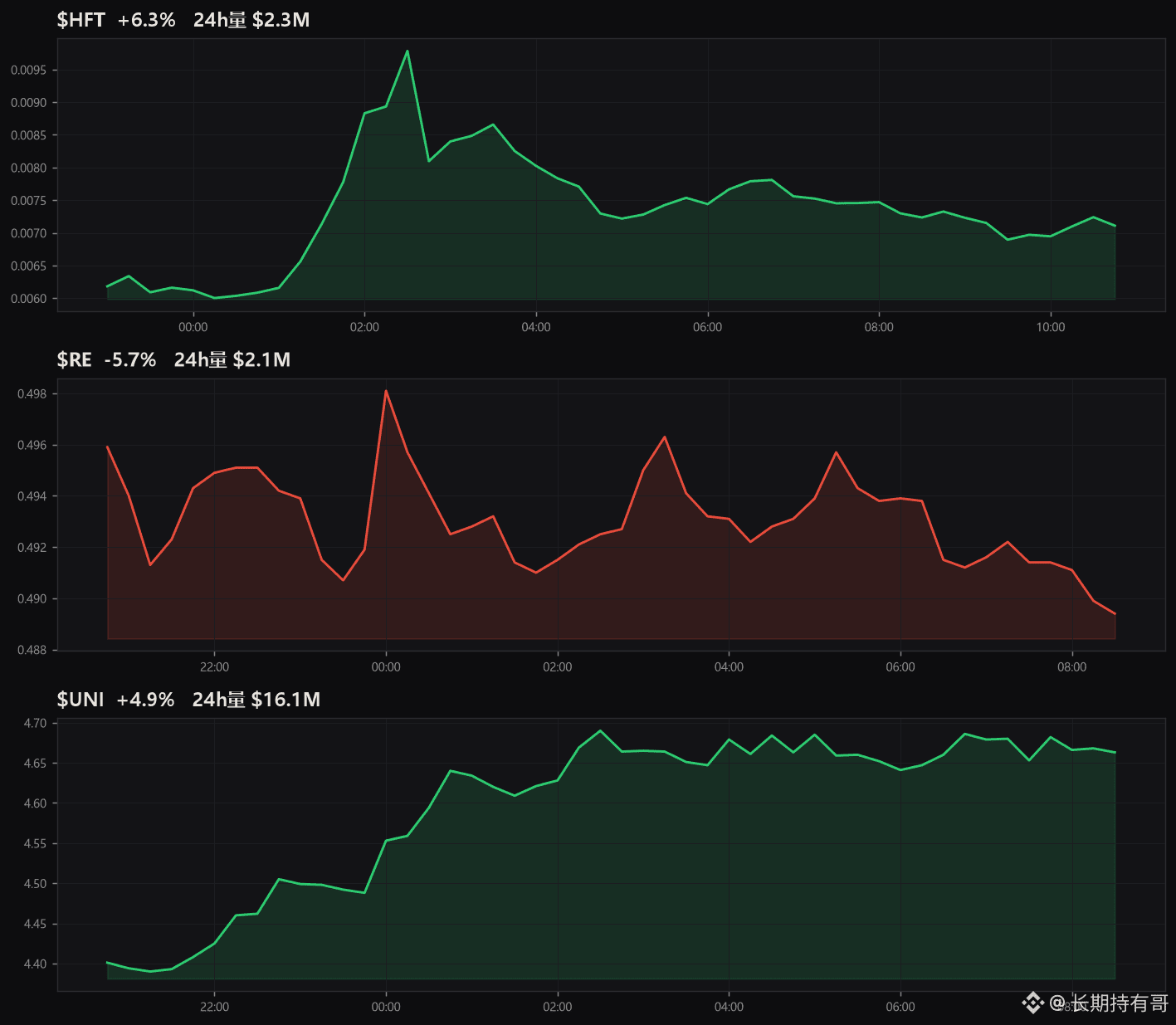
Task: Click the 00:00 time label on $RE chart
Action: click(x=386, y=667)
